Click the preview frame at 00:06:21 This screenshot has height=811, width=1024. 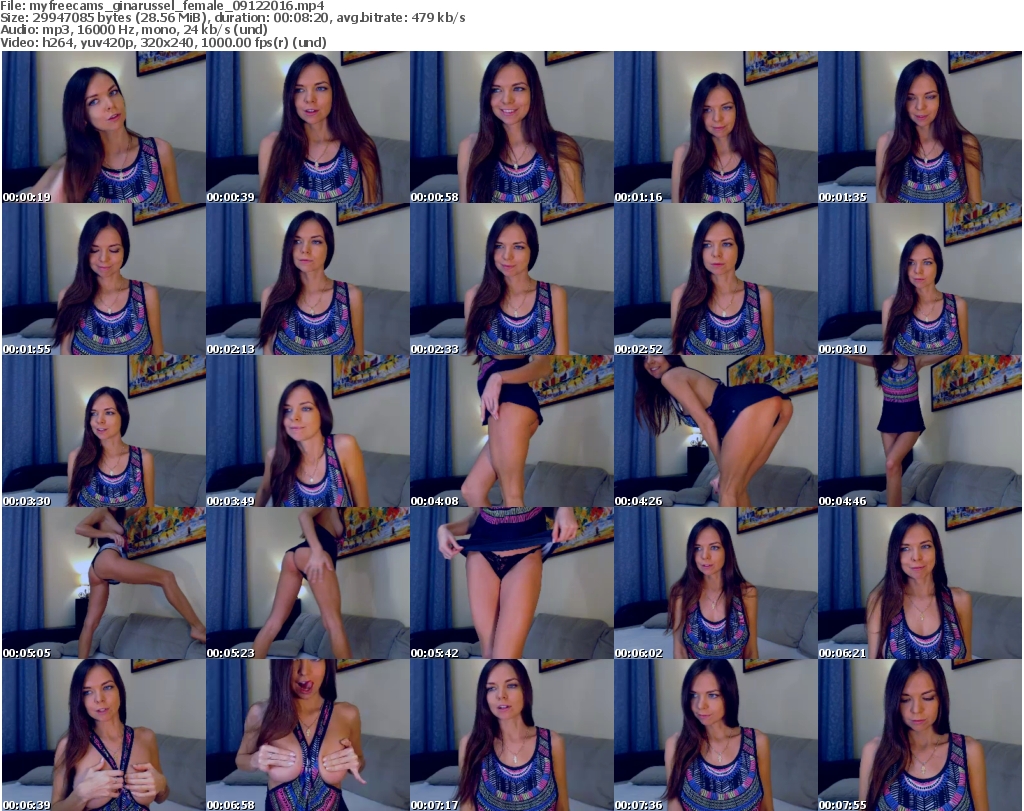tap(920, 583)
